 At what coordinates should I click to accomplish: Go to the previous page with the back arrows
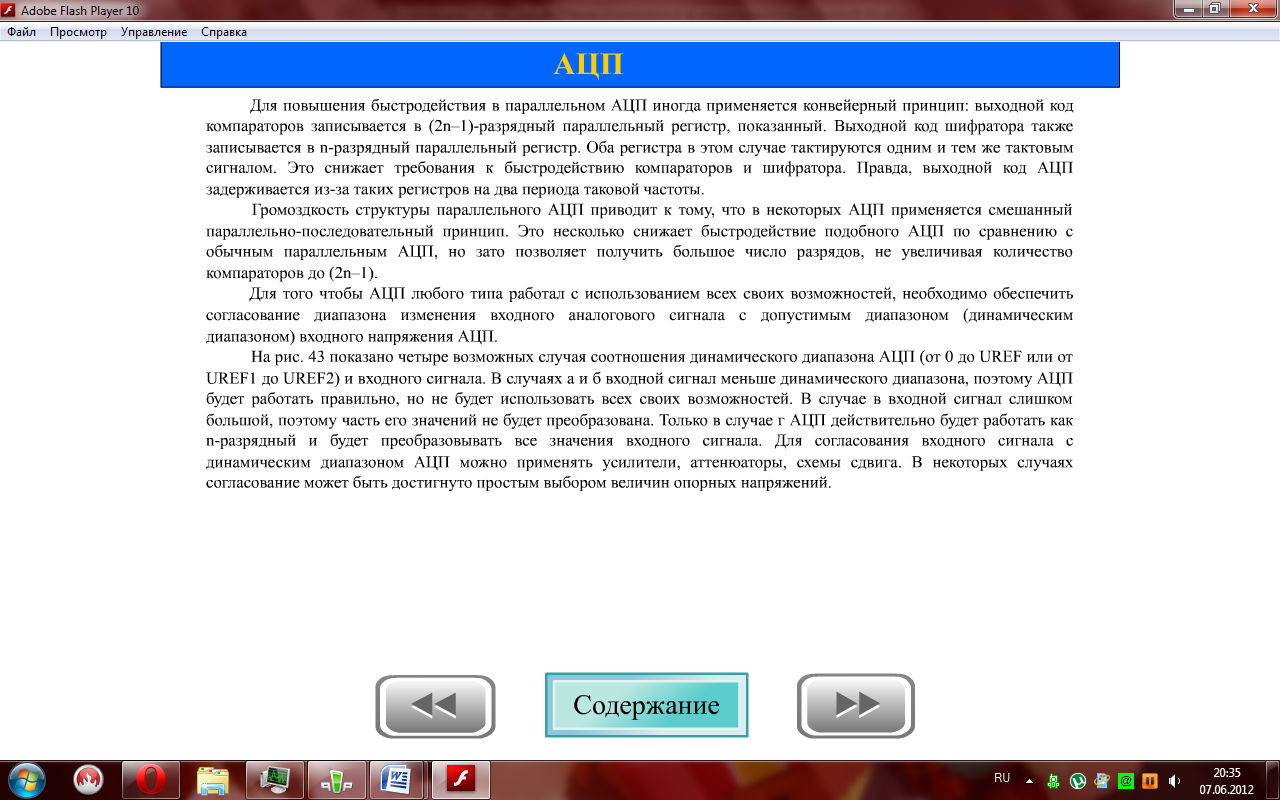click(x=435, y=706)
